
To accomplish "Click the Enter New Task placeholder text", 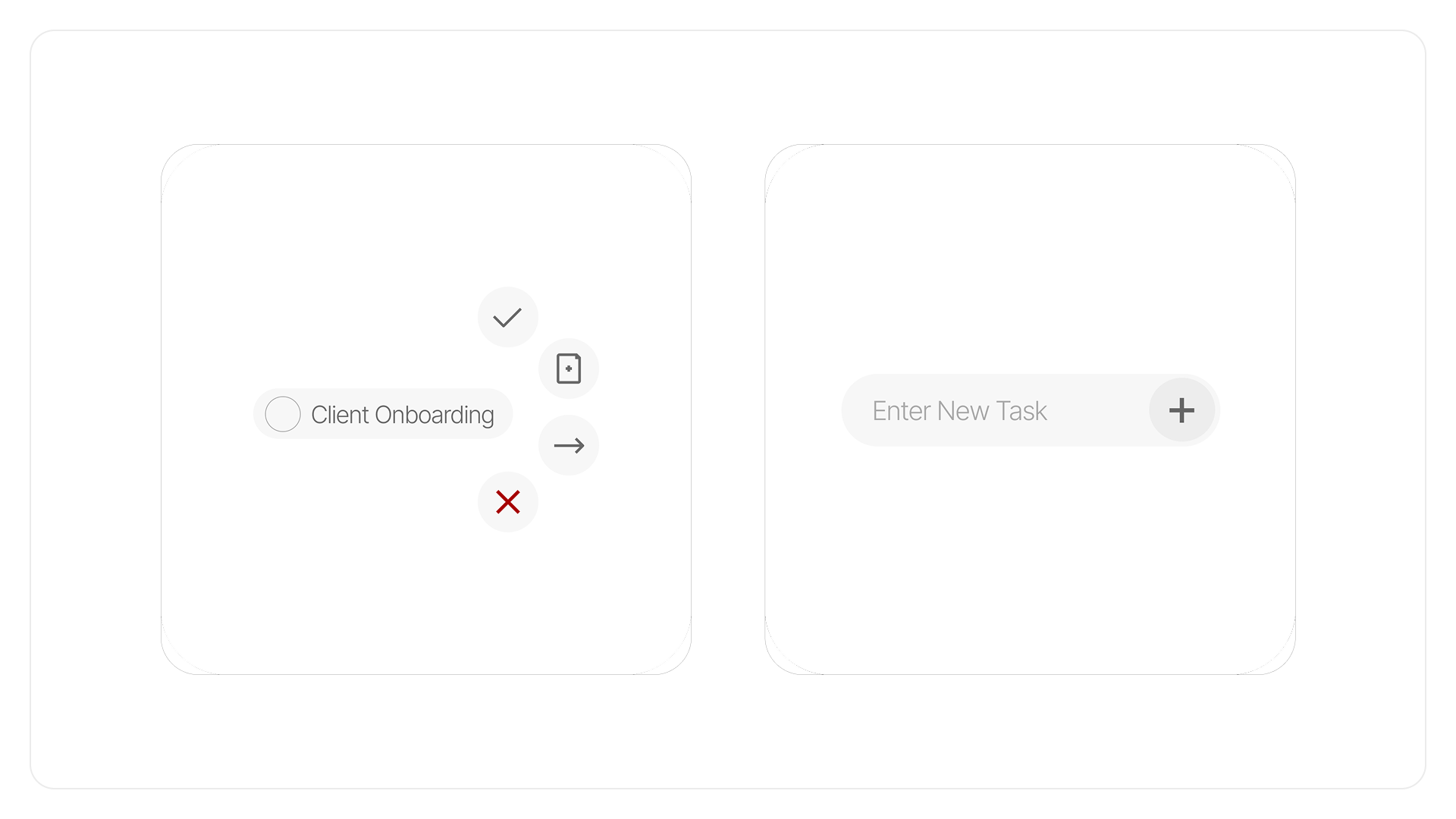I will click(x=959, y=411).
